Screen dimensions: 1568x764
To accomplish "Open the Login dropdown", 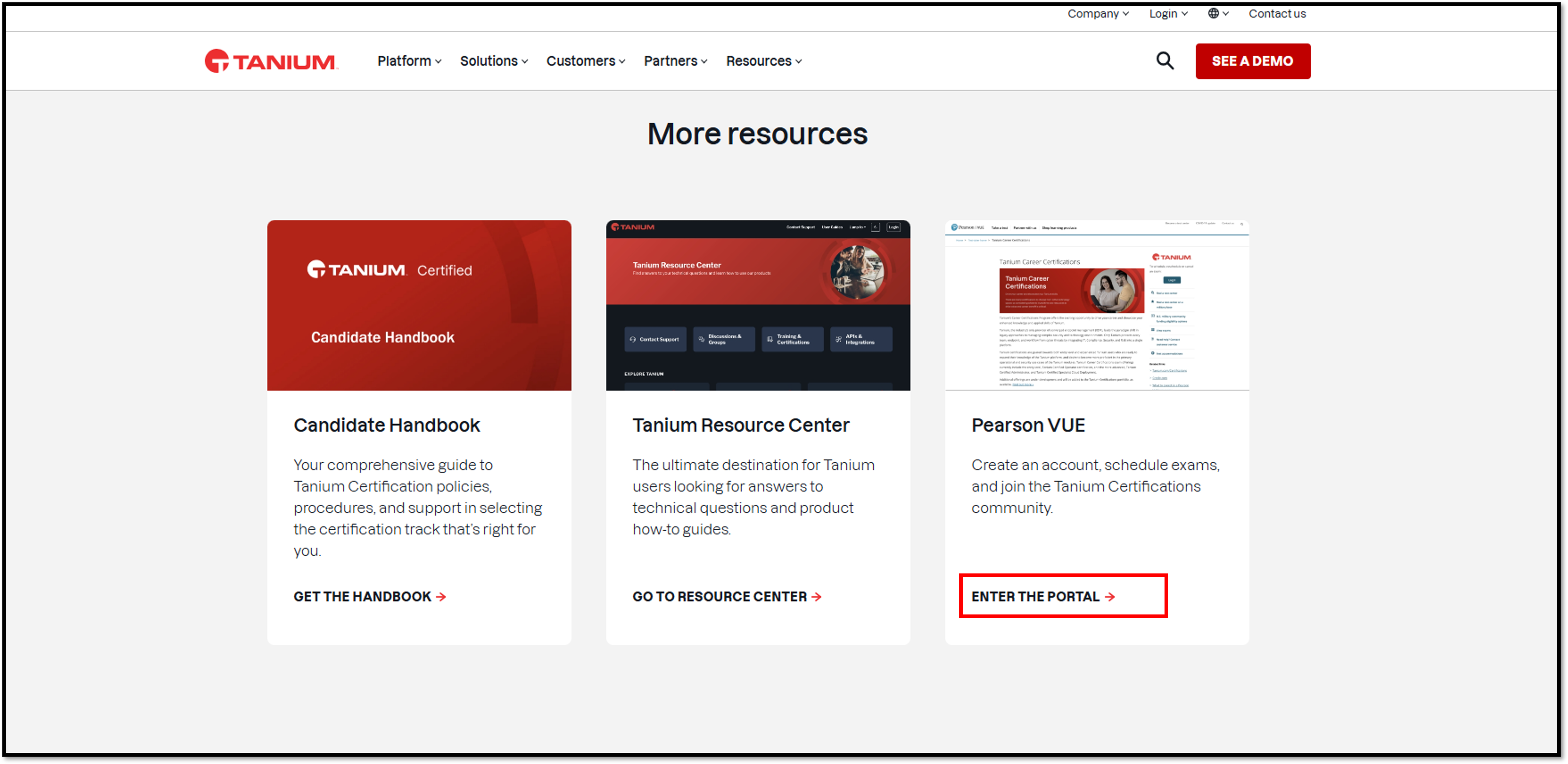I will (x=1168, y=13).
